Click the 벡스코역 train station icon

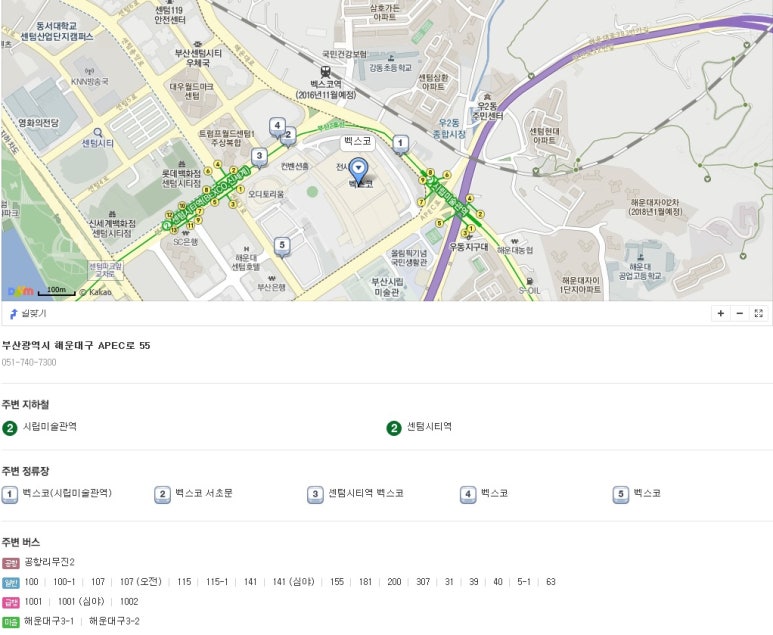(x=325, y=71)
